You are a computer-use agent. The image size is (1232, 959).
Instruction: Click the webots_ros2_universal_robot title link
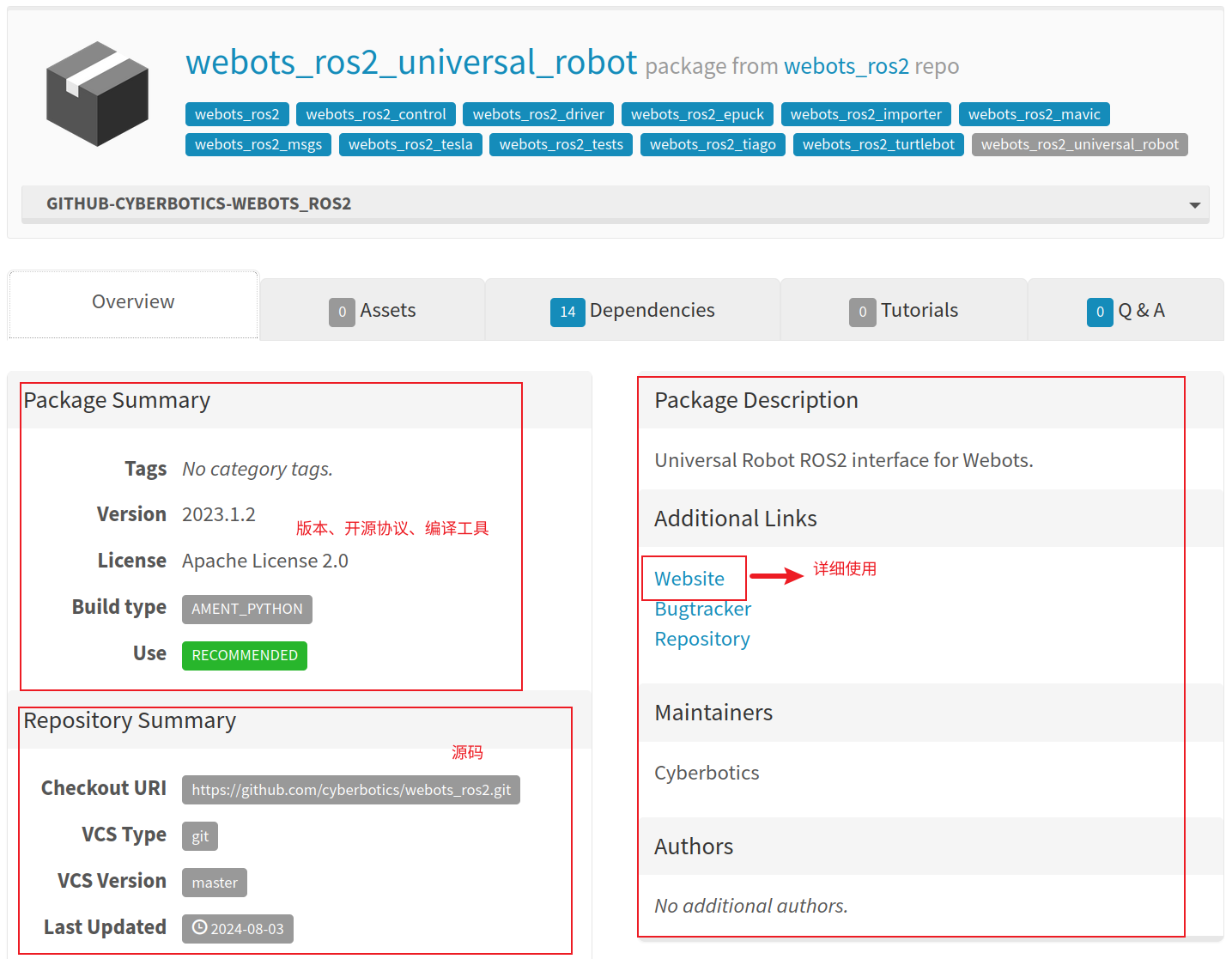(411, 63)
